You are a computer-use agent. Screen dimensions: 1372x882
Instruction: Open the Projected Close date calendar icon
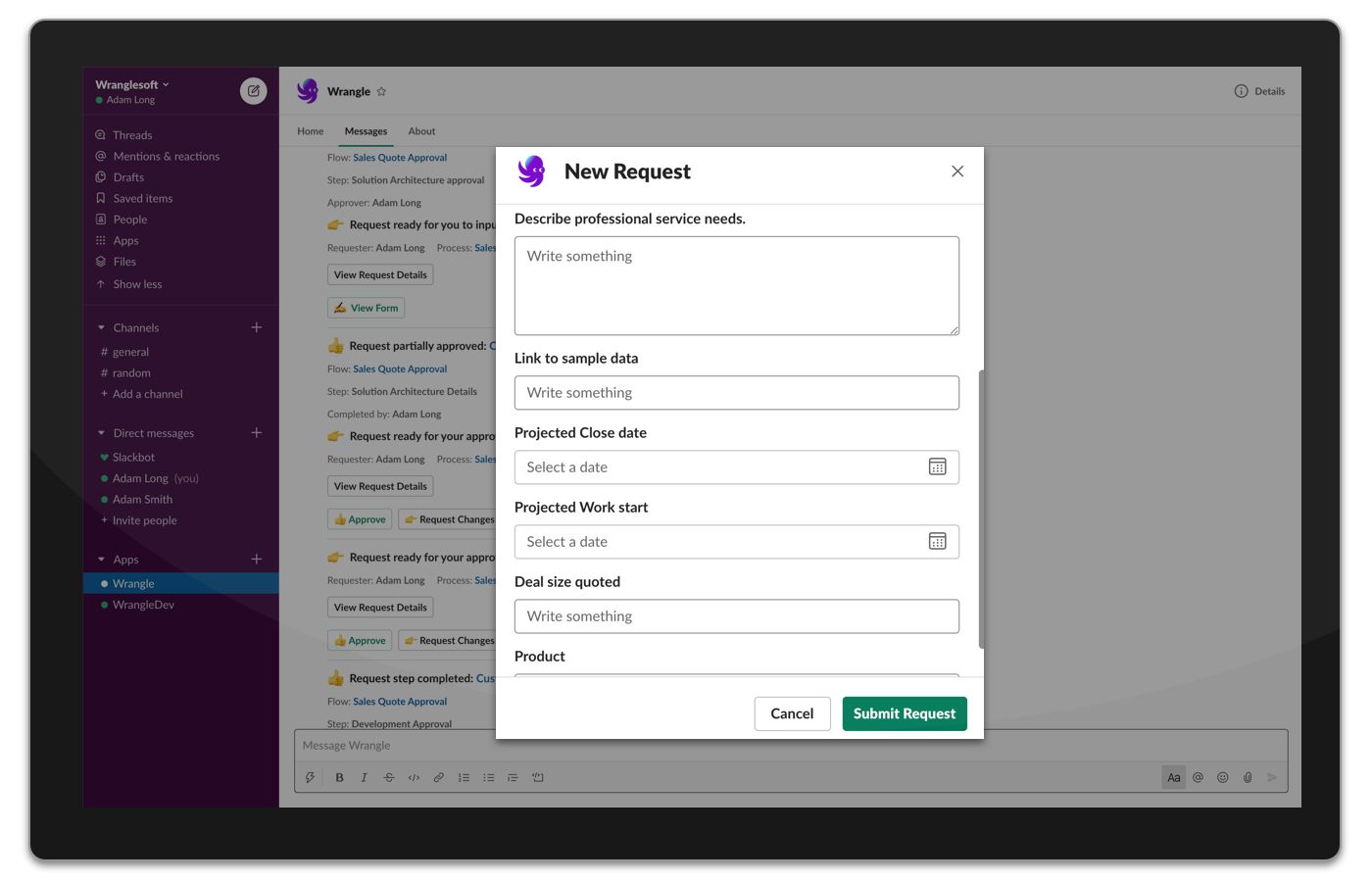(x=938, y=466)
